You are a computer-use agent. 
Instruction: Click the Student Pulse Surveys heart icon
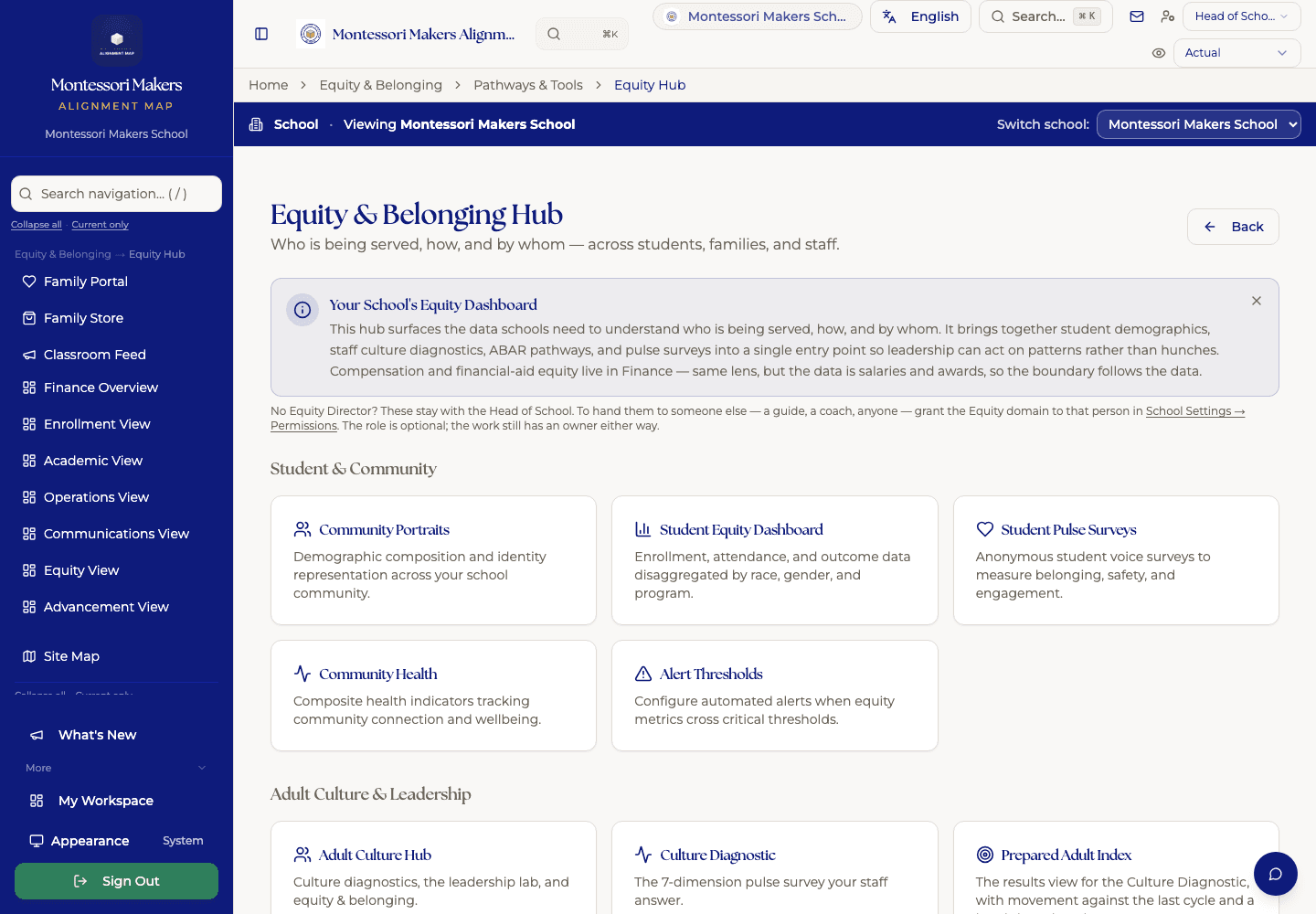[984, 529]
